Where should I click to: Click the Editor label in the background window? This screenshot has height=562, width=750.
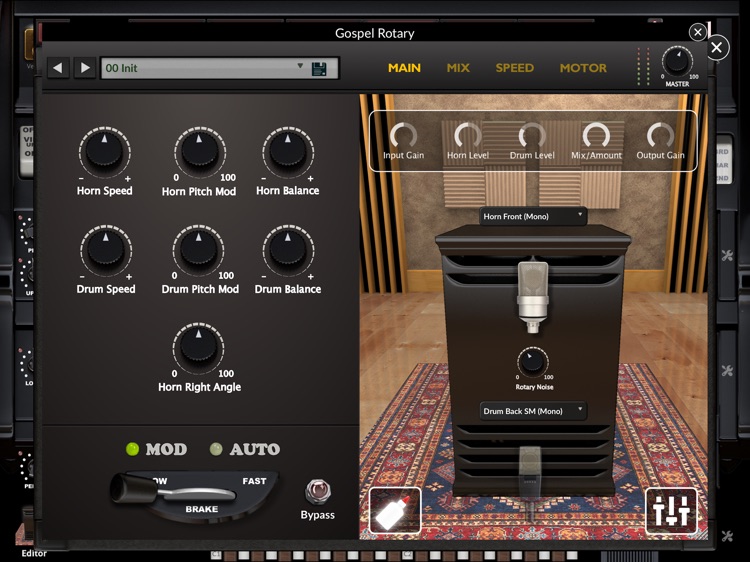(x=34, y=553)
